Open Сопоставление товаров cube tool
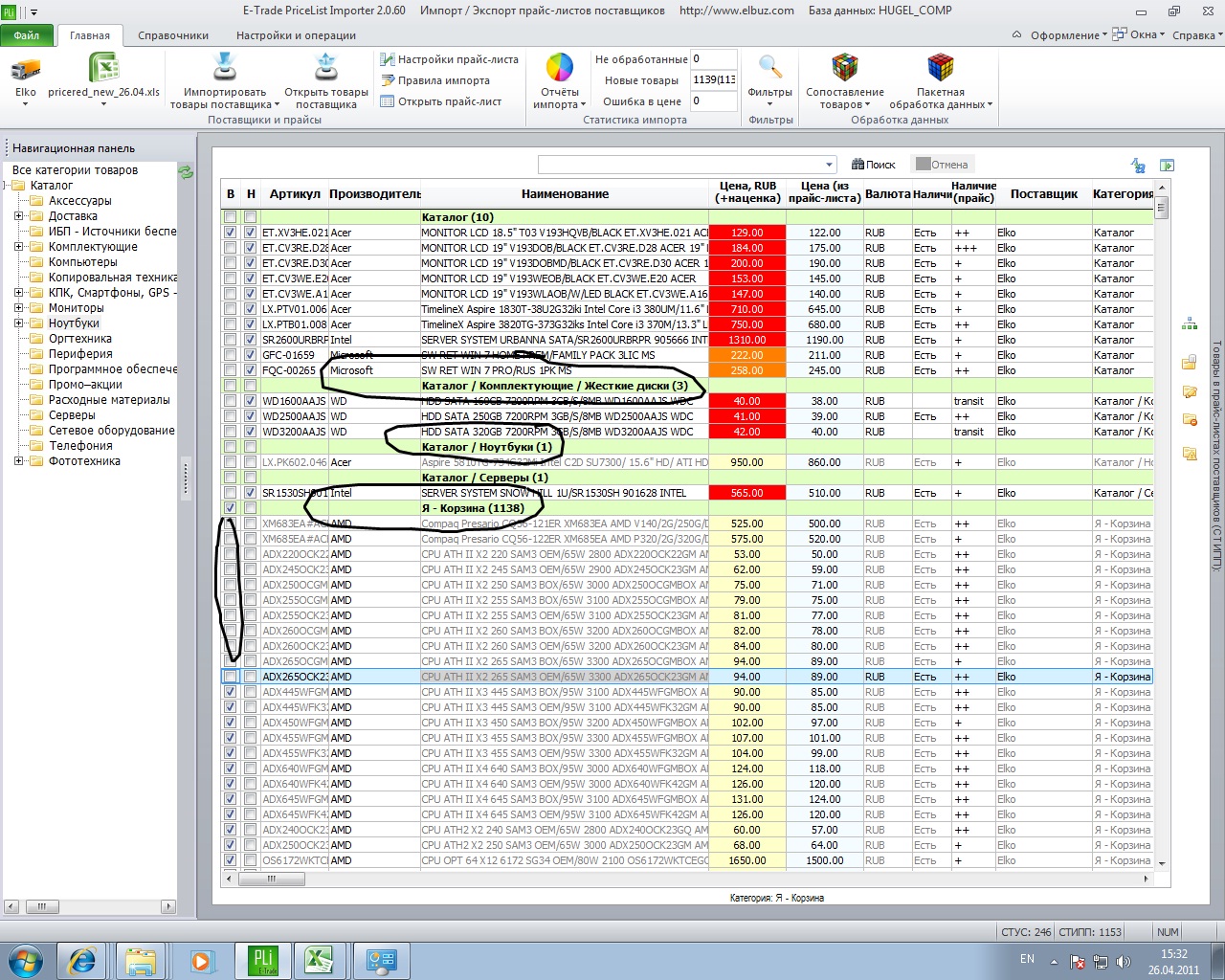Screen dimensions: 1225x980 [845, 68]
